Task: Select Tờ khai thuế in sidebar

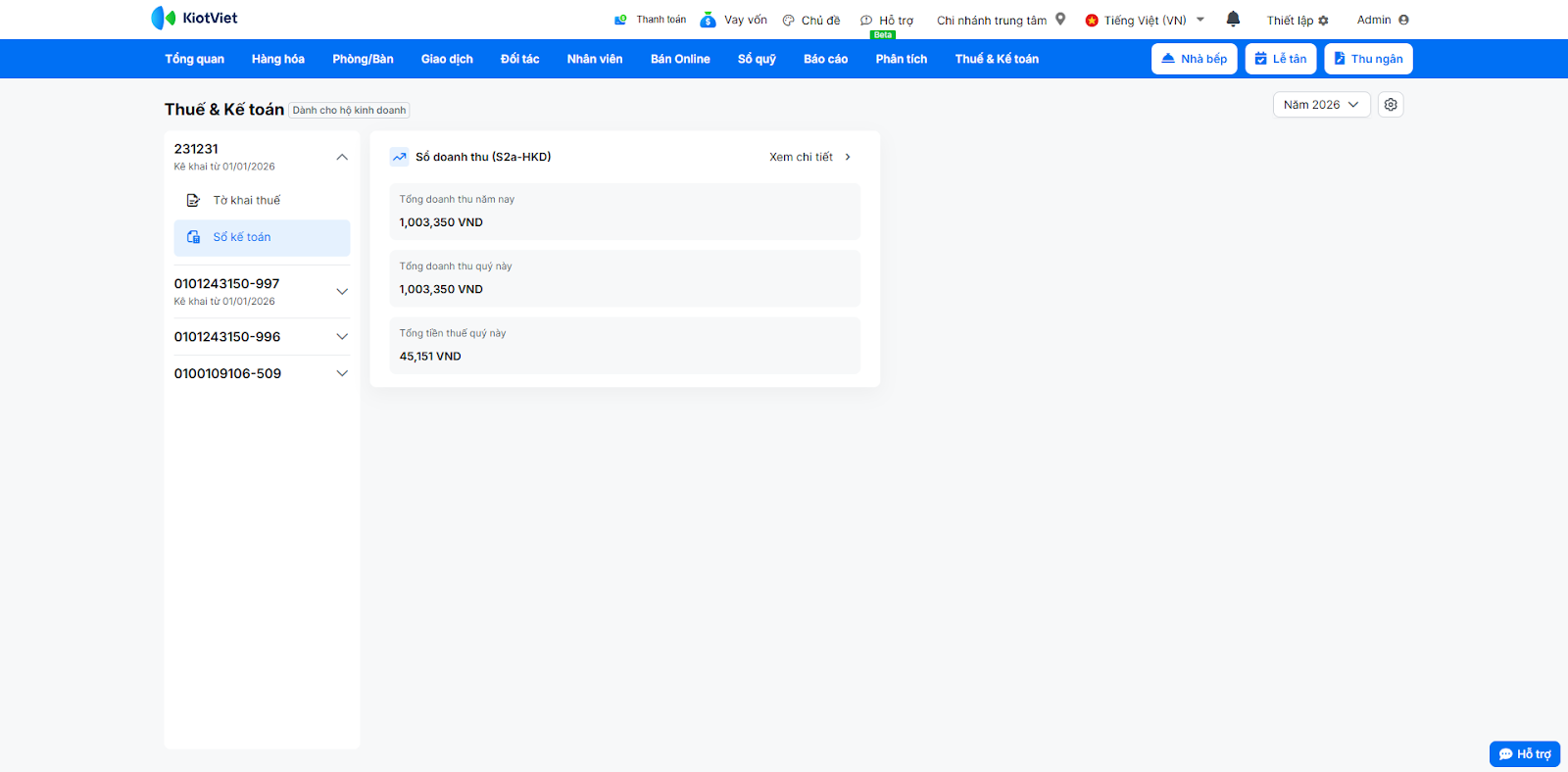Action: pos(262,200)
